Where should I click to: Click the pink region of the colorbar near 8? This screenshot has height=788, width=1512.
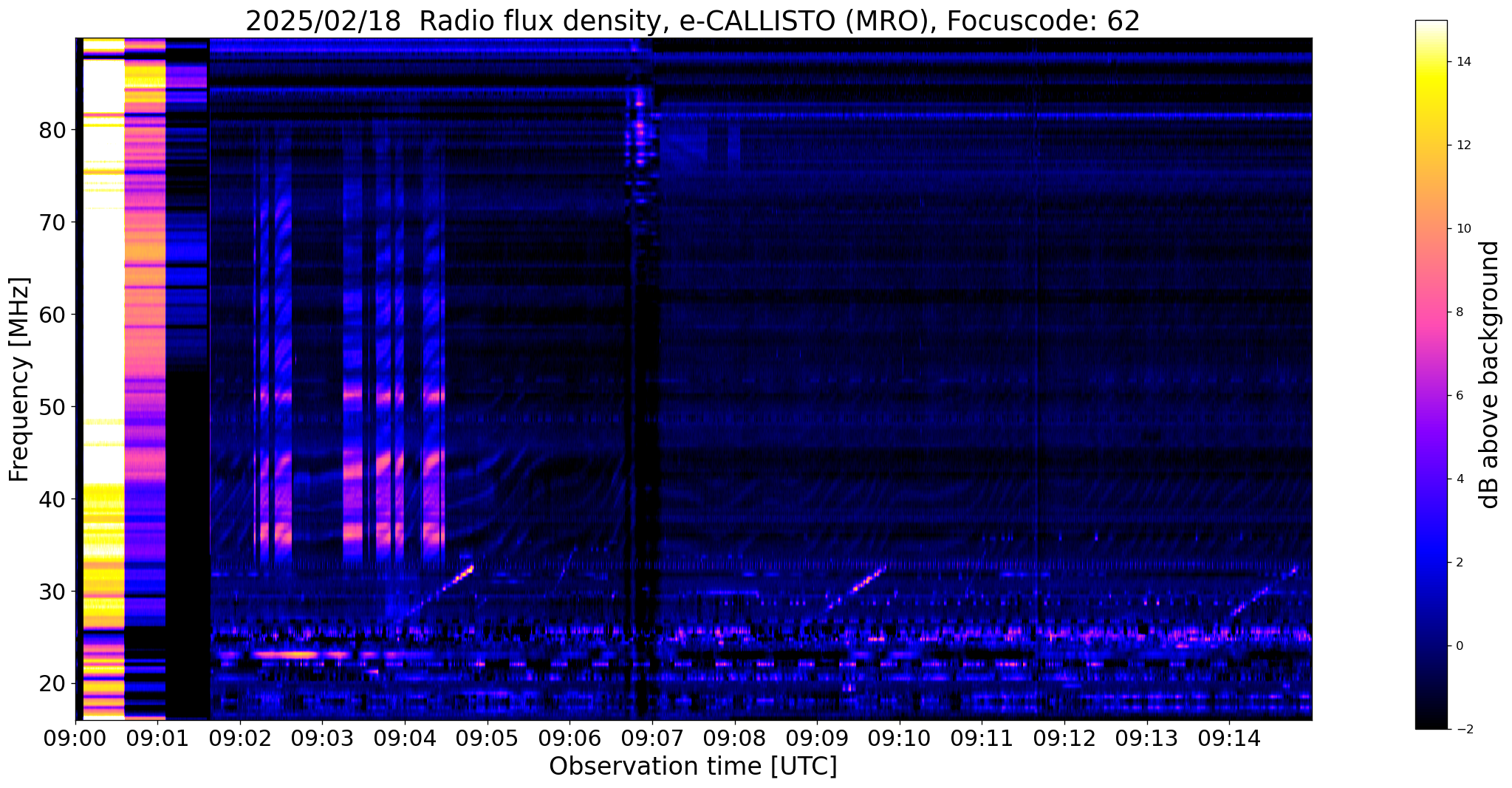tap(1431, 312)
